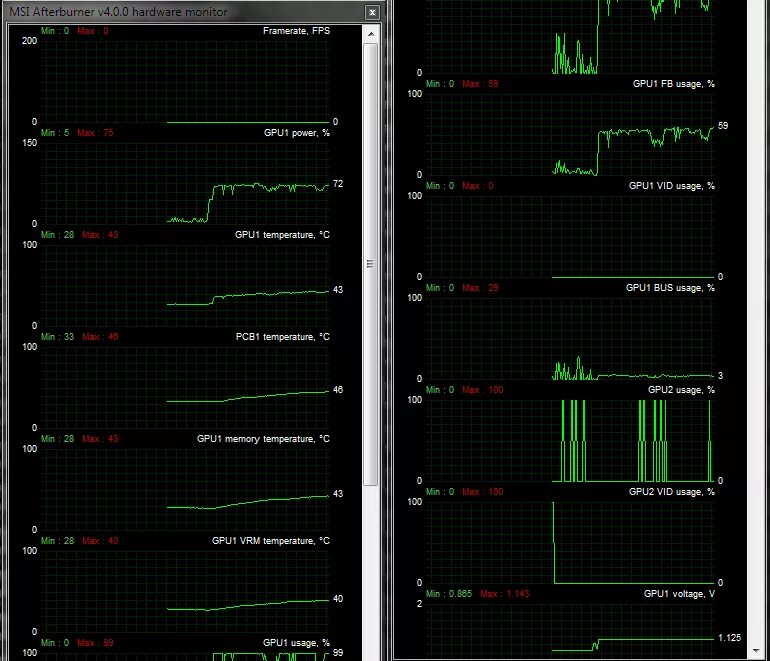The width and height of the screenshot is (770, 661).
Task: Click the GPU1 VRM temperature, °C label
Action: point(271,541)
